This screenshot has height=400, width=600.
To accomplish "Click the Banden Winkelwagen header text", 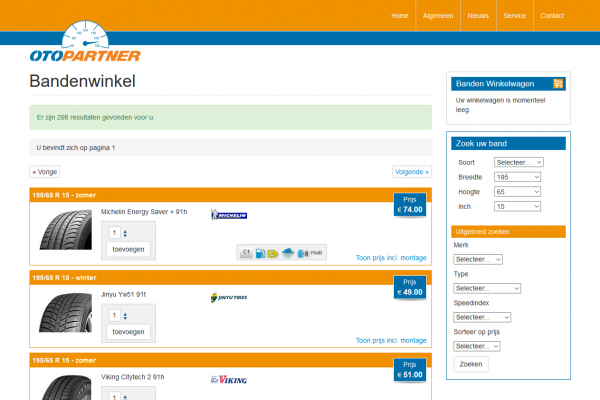I will pos(495,84).
